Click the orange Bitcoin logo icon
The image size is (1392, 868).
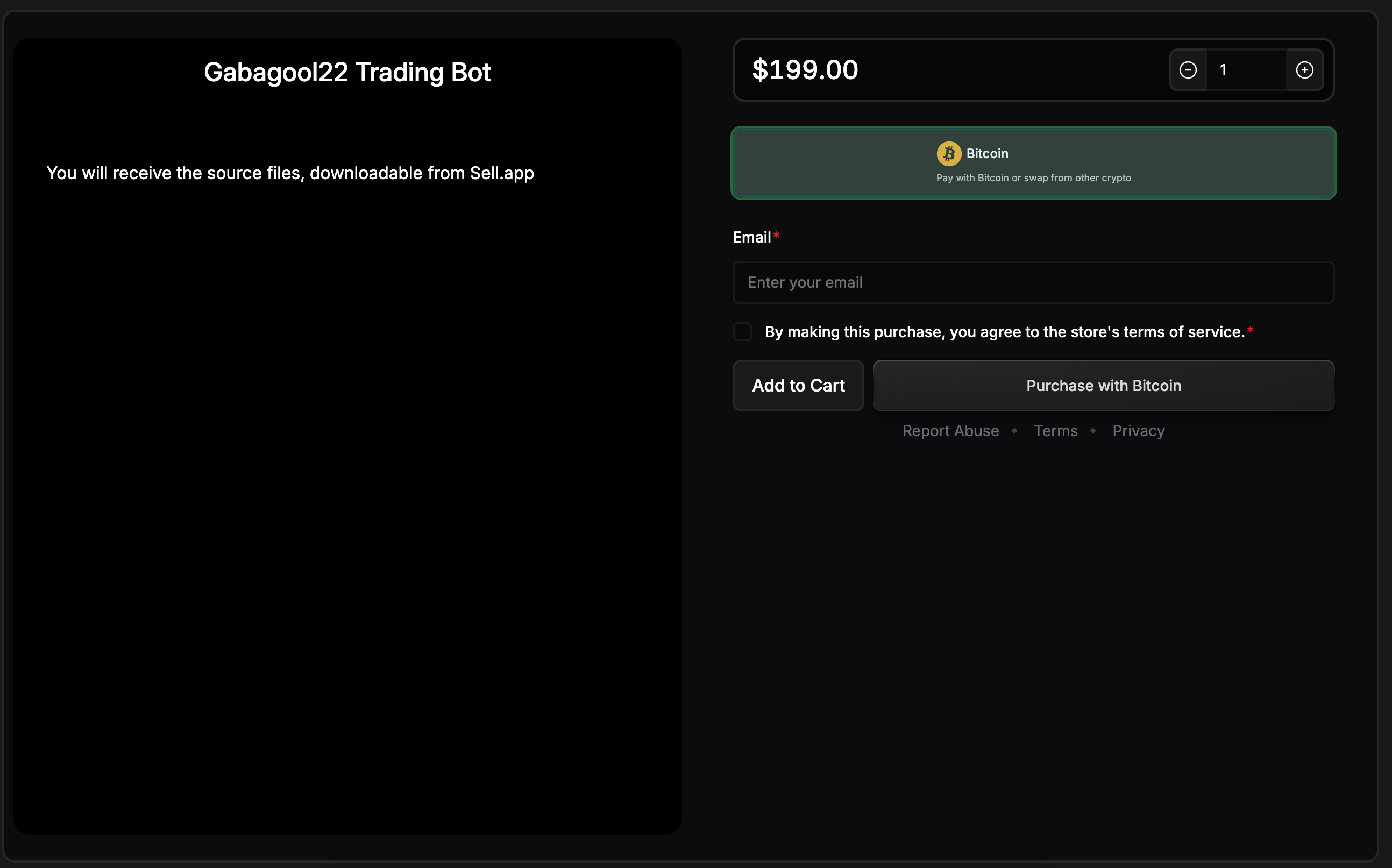[948, 154]
